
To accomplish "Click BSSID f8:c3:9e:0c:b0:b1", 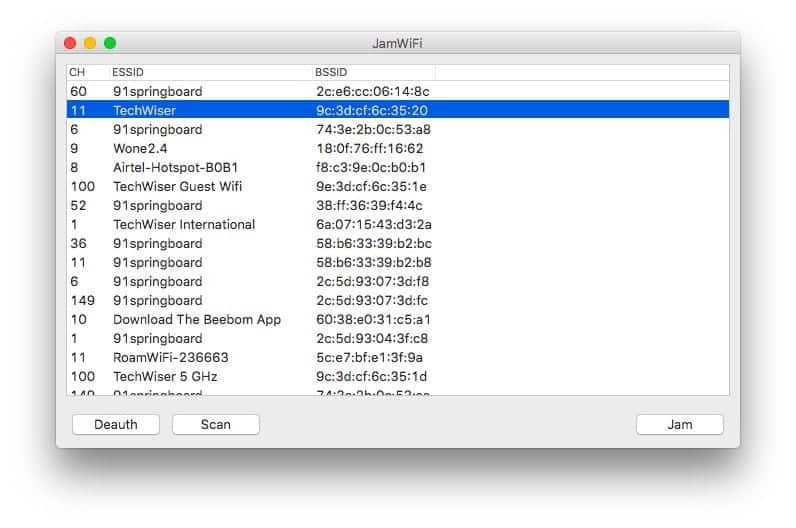I will click(371, 168).
